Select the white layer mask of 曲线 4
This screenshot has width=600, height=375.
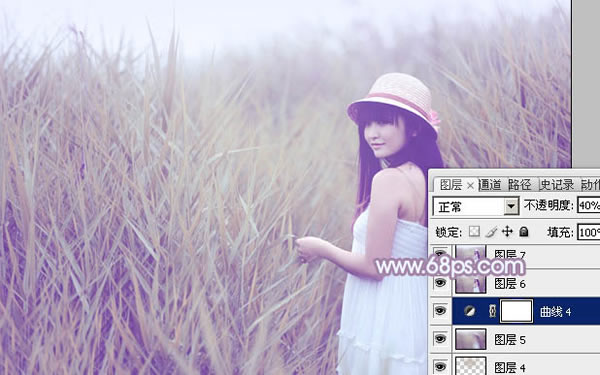[x=517, y=311]
